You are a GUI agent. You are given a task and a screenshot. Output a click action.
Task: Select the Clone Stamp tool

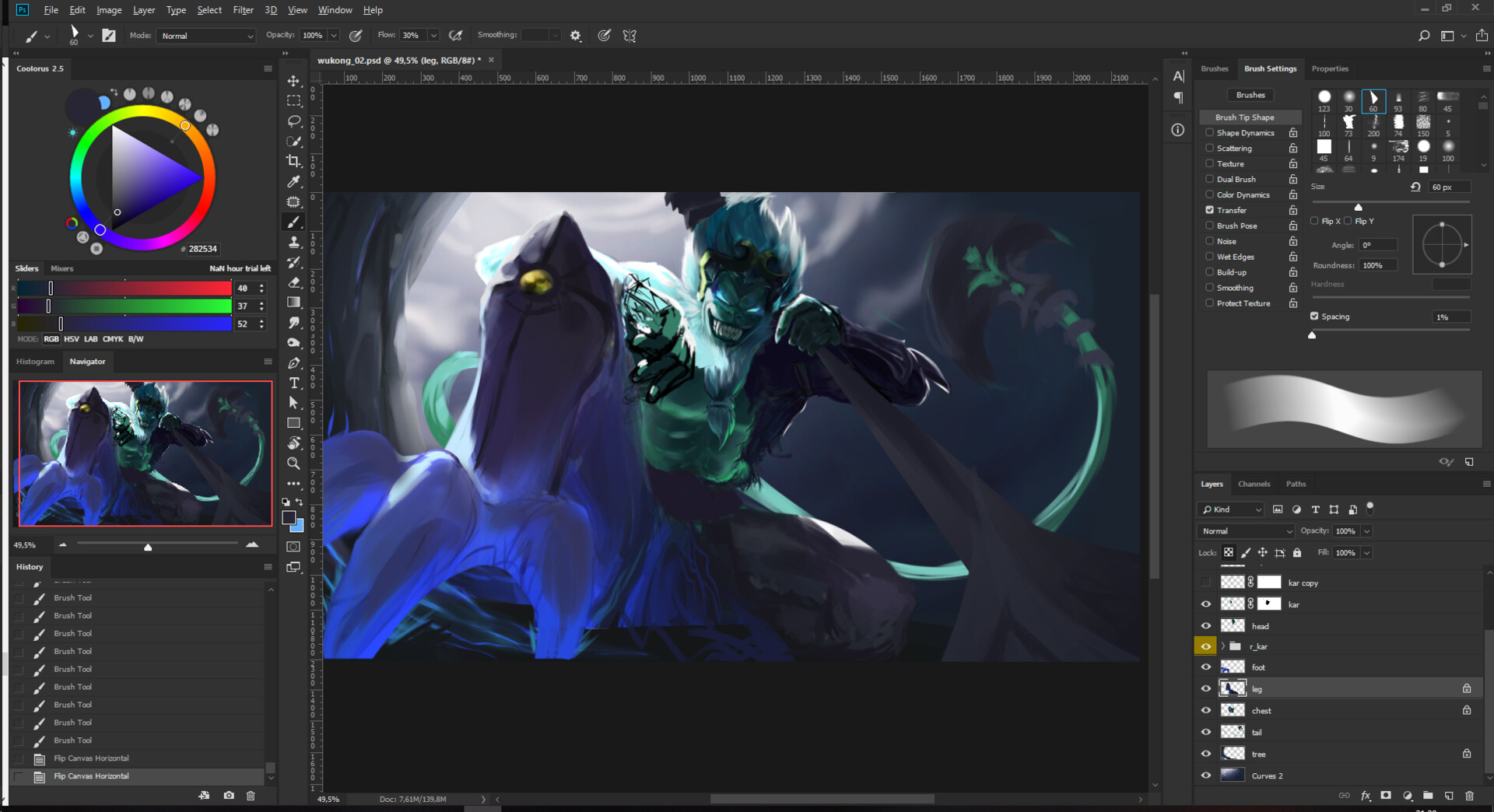pyautogui.click(x=293, y=243)
